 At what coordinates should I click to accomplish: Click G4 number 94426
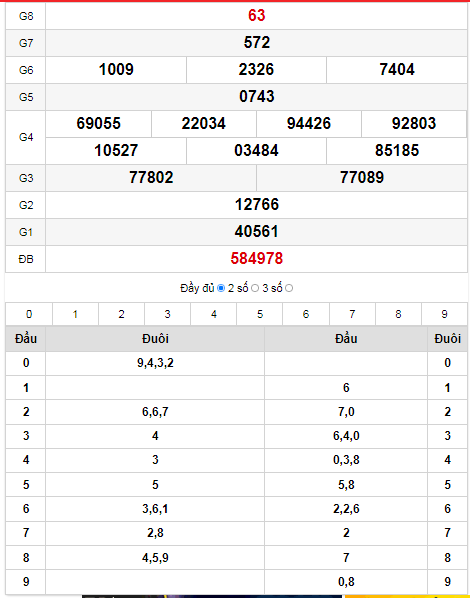click(x=309, y=124)
